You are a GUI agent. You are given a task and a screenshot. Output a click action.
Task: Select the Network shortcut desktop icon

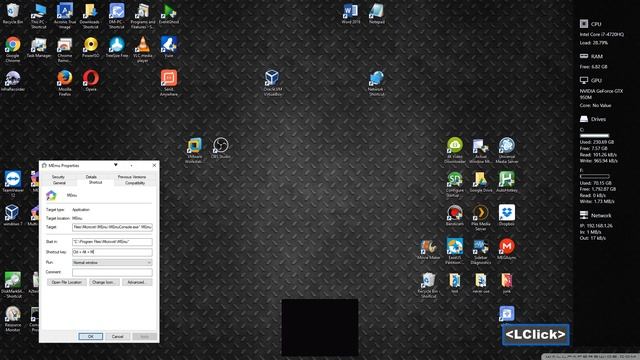[376, 78]
